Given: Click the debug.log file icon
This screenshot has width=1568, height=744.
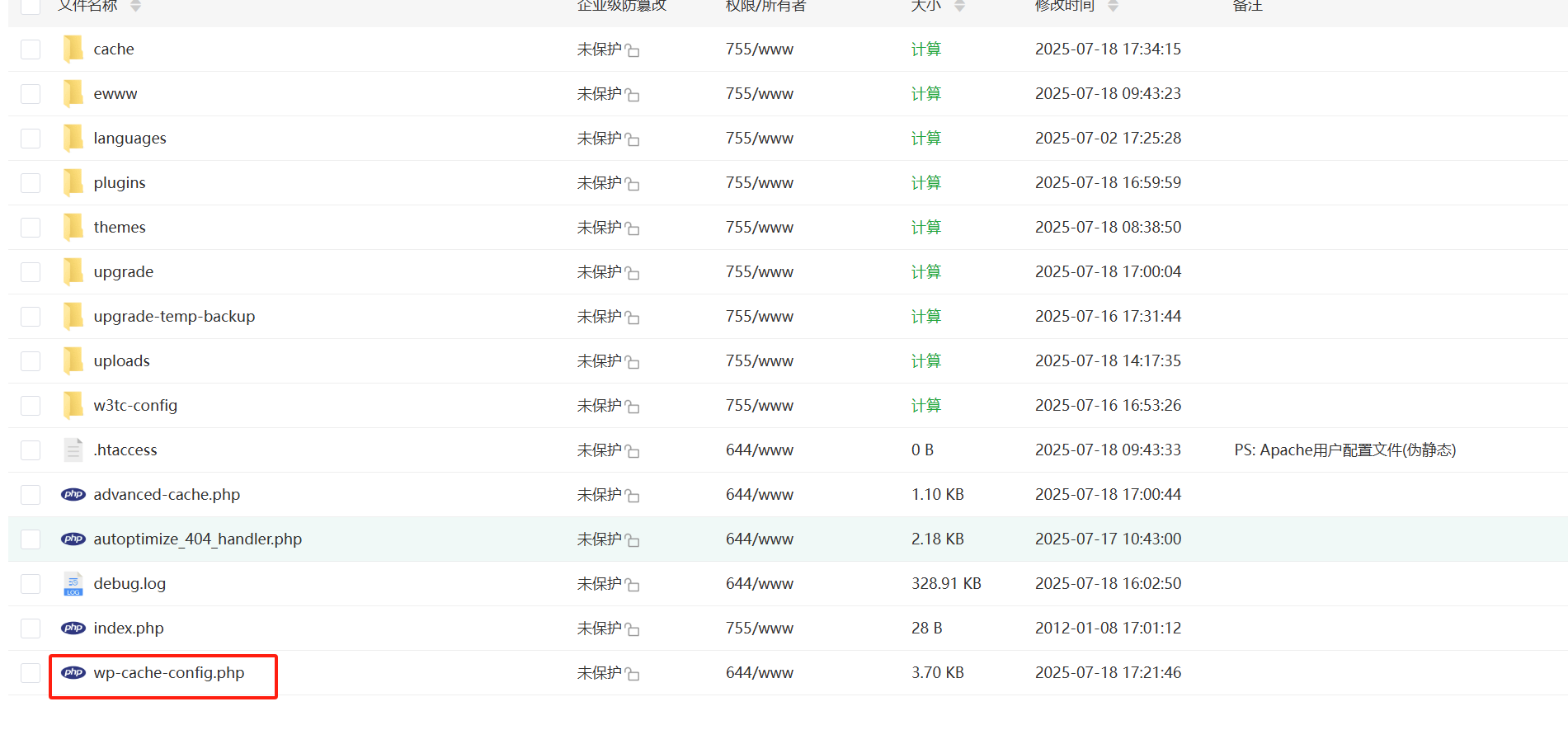Looking at the screenshot, I should click(x=73, y=584).
